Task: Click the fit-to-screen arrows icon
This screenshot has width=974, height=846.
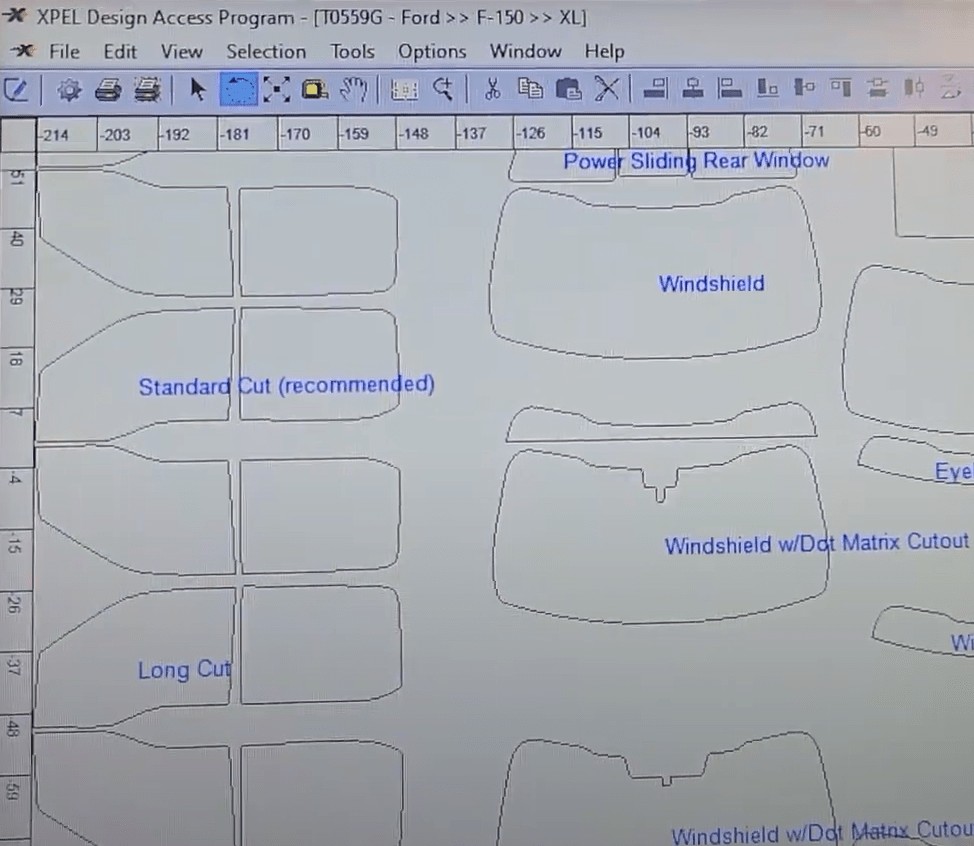Action: (276, 90)
